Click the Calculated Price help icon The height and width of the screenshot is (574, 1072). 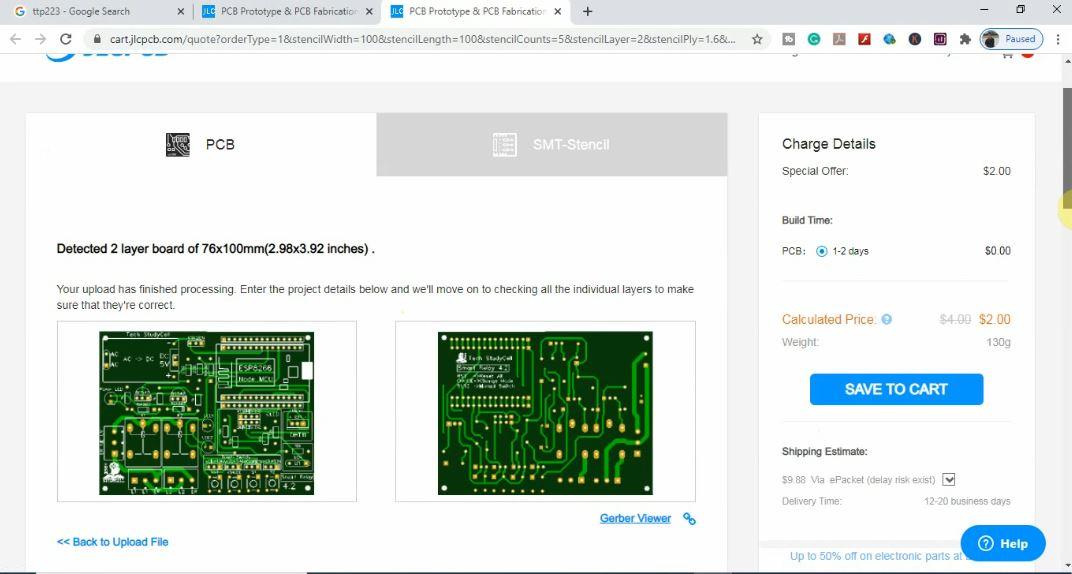[x=887, y=319]
